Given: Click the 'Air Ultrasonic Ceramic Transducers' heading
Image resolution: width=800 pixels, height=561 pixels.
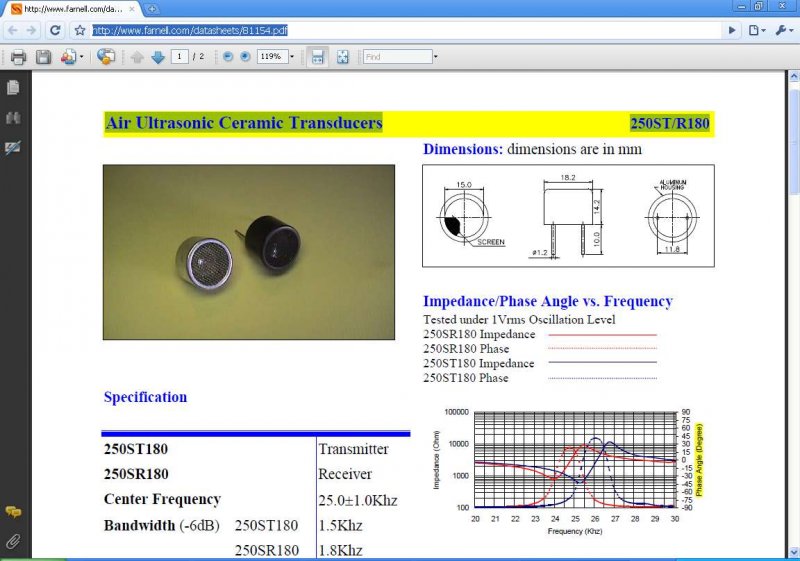Looking at the screenshot, I should click(244, 123).
